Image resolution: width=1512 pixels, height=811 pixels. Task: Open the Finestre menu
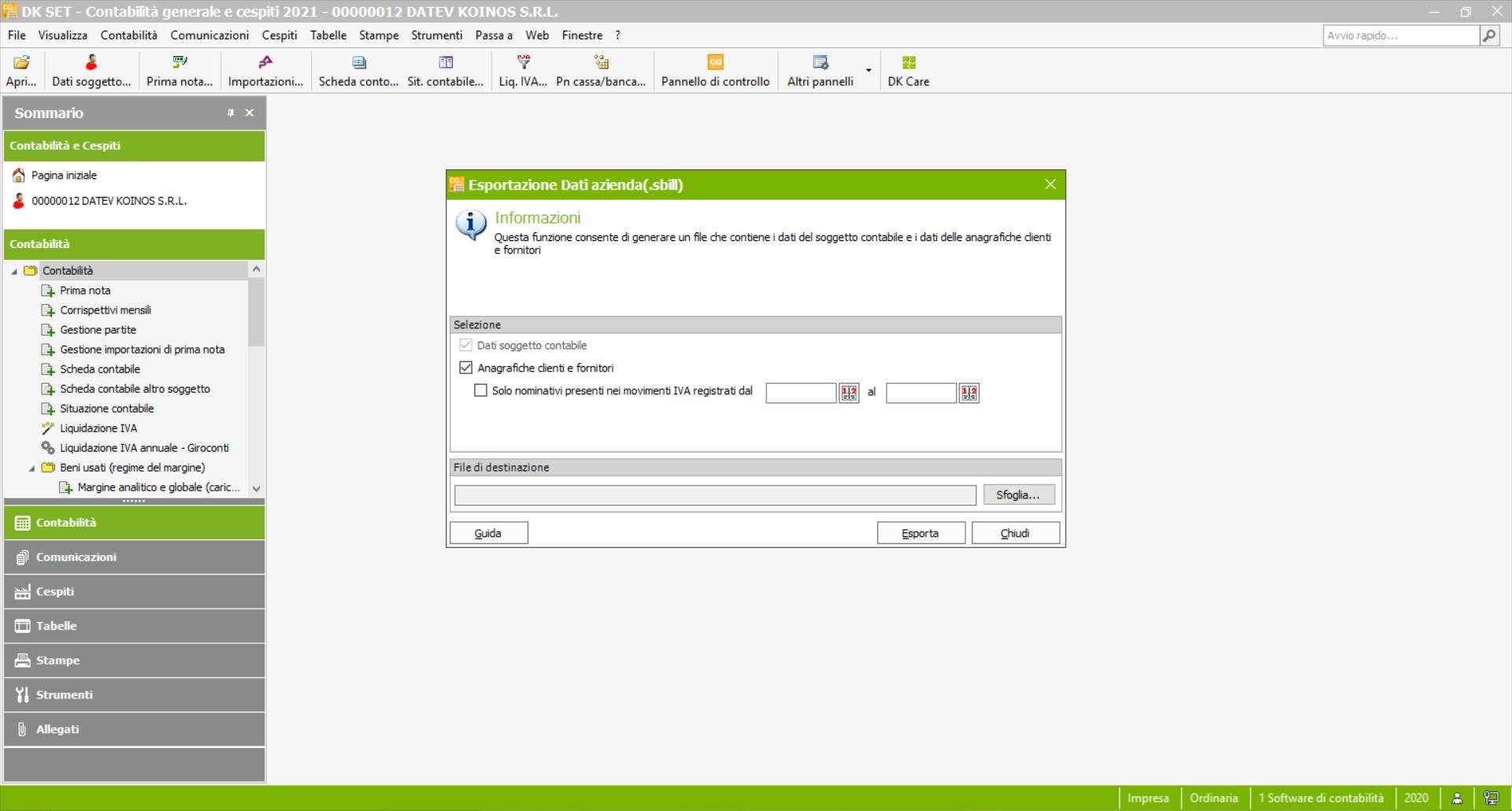[582, 35]
